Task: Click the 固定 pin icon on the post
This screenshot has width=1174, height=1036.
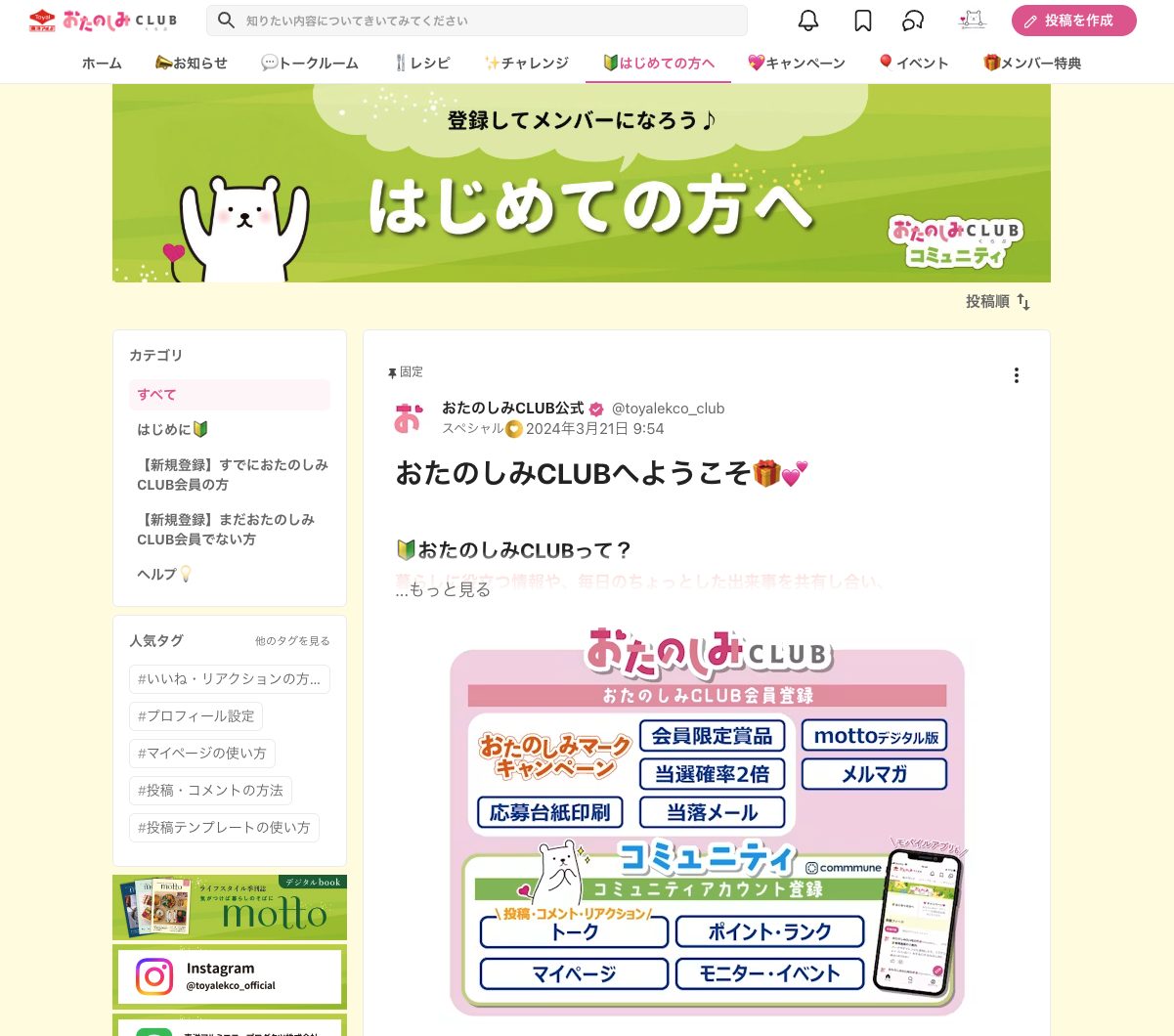Action: coord(392,373)
